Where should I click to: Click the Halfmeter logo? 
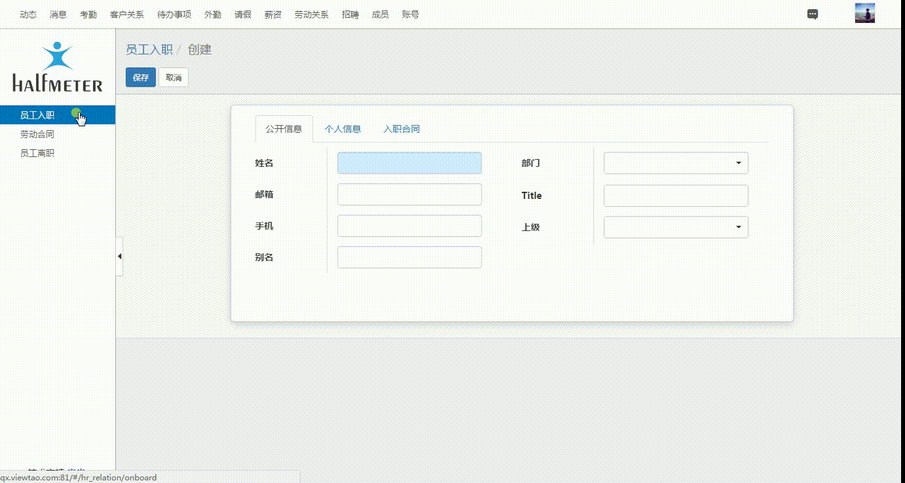coord(57,68)
